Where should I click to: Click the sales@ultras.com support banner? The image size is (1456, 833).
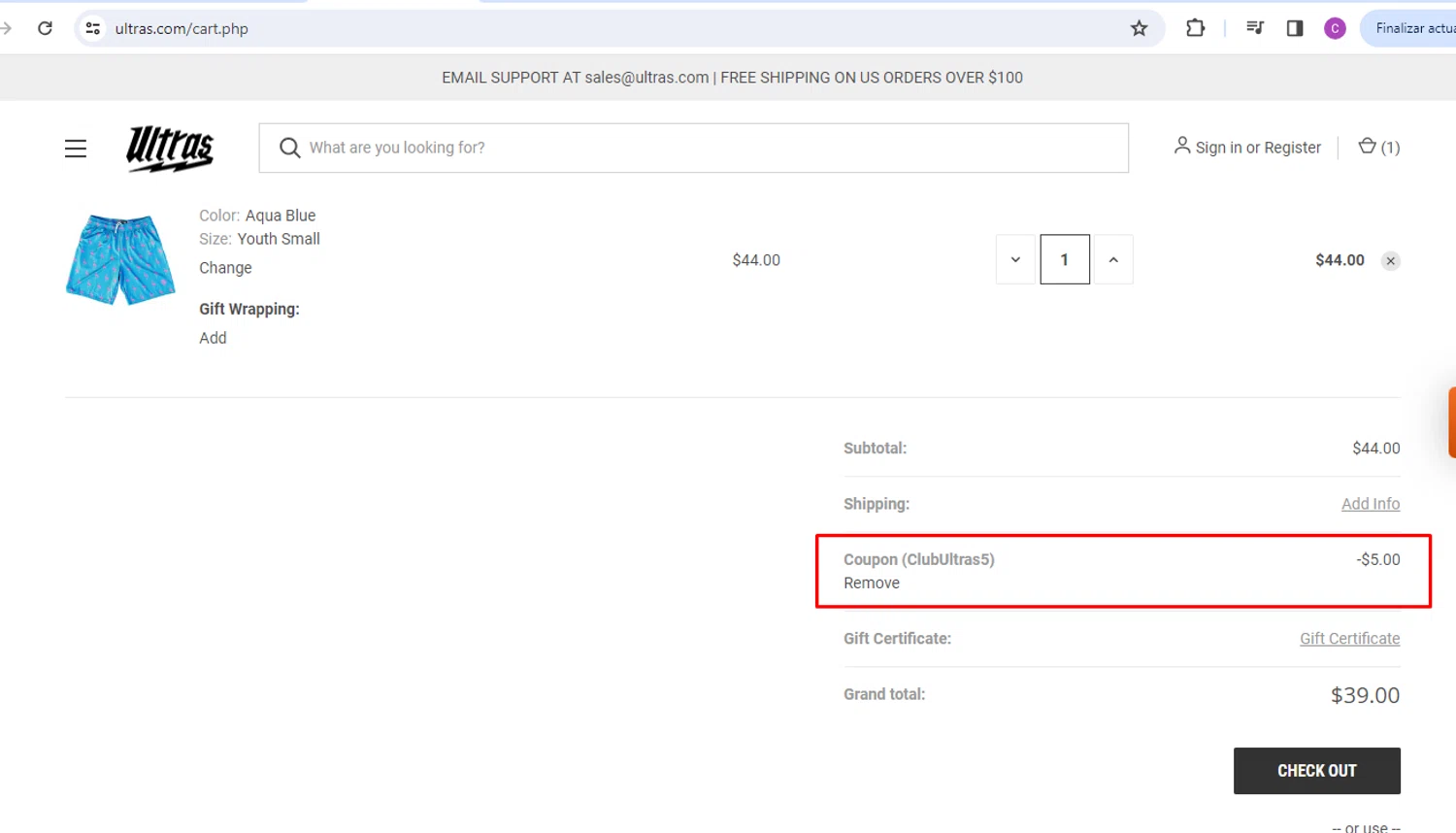[x=732, y=78]
